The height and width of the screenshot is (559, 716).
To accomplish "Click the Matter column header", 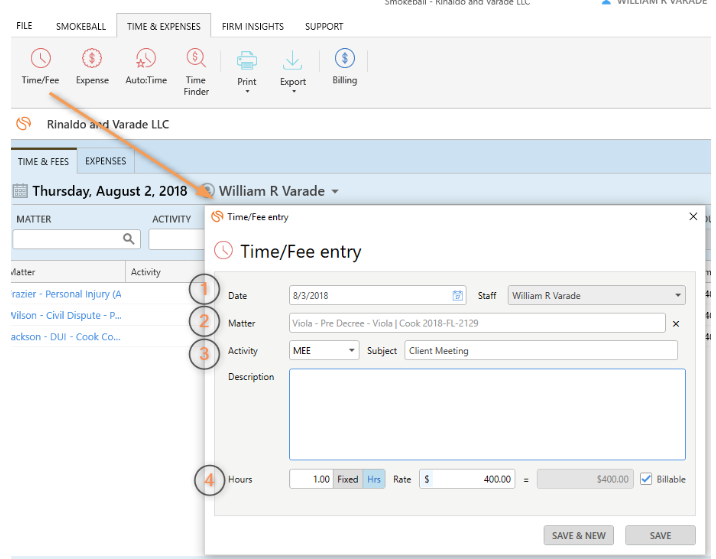I will click(x=68, y=272).
